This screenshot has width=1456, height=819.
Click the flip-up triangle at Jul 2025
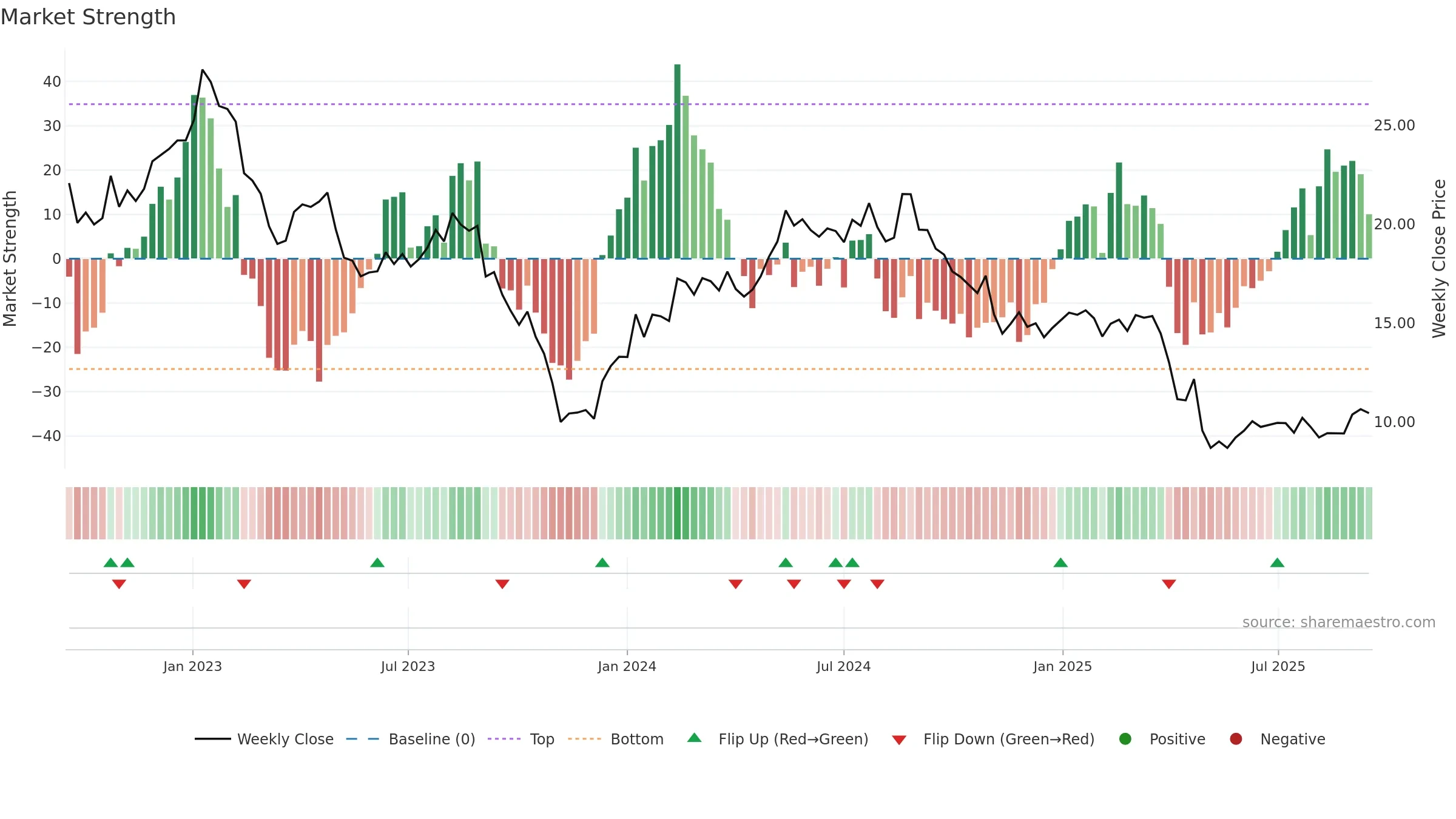tap(1277, 562)
